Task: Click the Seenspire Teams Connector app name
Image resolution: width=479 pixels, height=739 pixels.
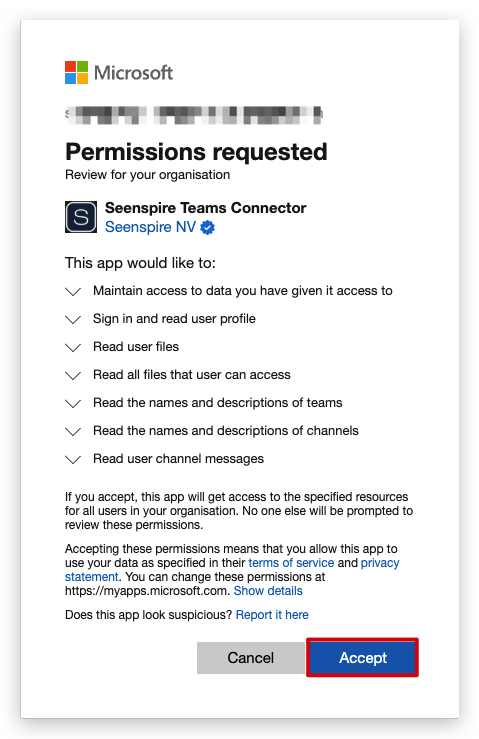Action: click(x=206, y=208)
